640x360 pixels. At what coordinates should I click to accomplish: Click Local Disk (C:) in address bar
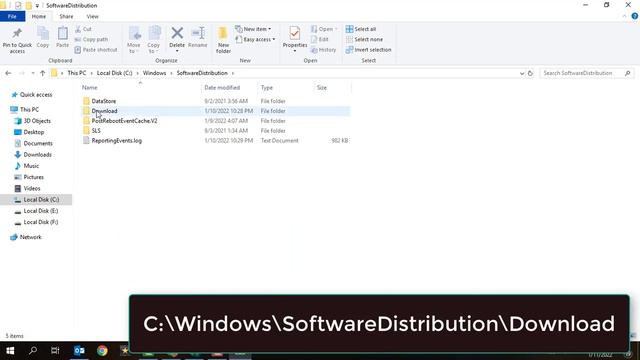coord(115,73)
